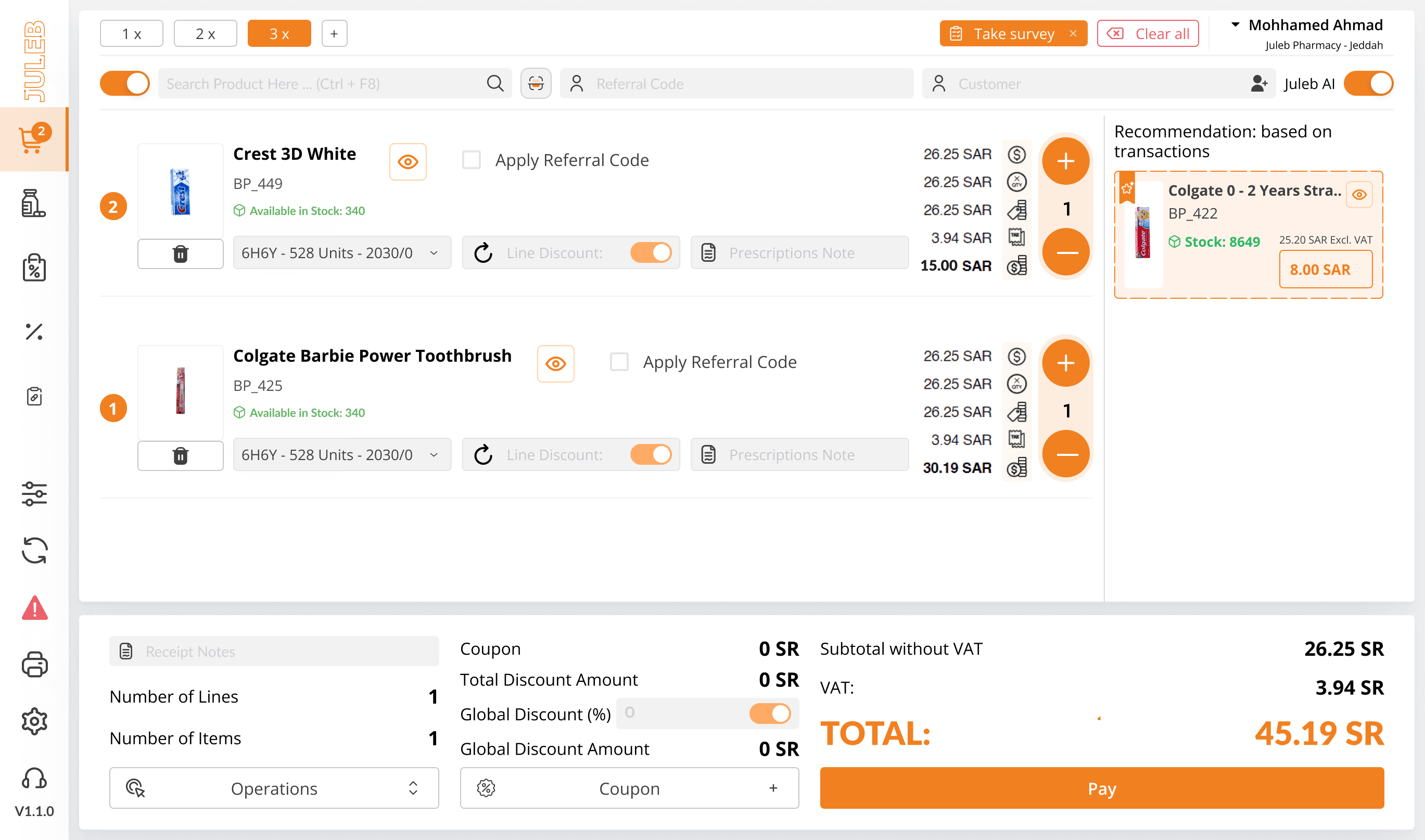Click the Clear all button
The image size is (1425, 840).
1148,33
